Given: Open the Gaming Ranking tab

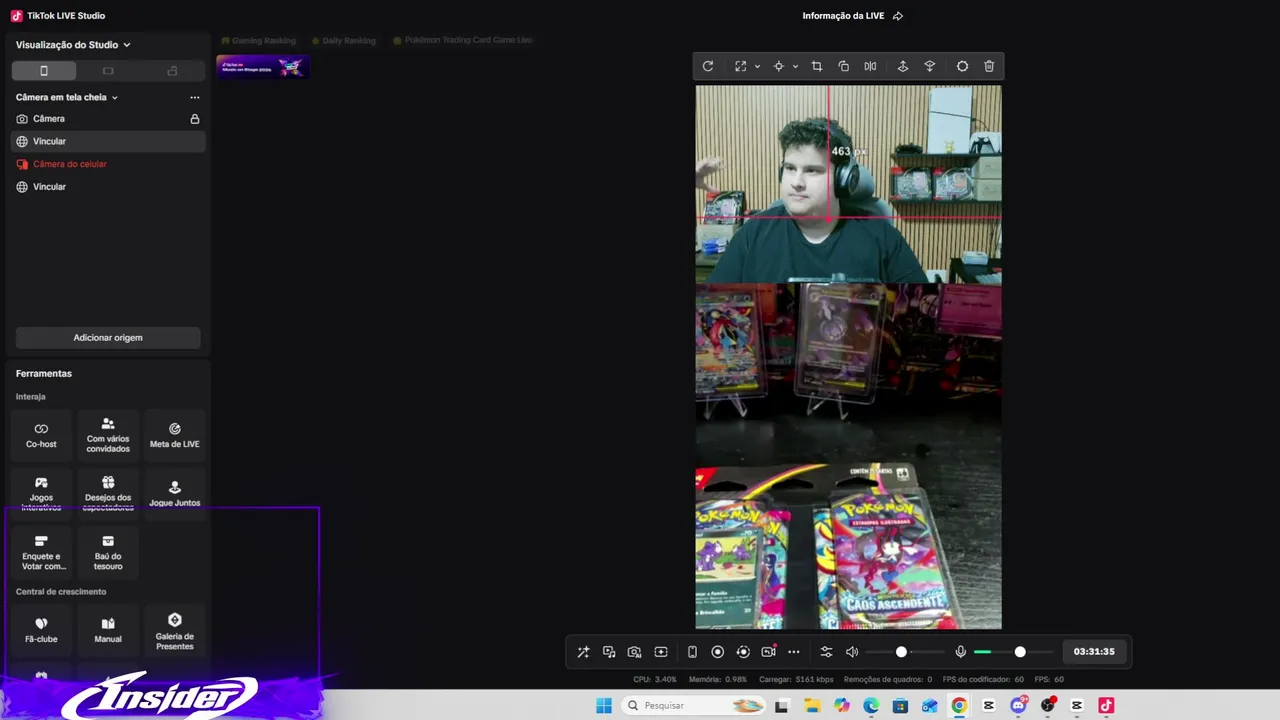Looking at the screenshot, I should 258,41.
